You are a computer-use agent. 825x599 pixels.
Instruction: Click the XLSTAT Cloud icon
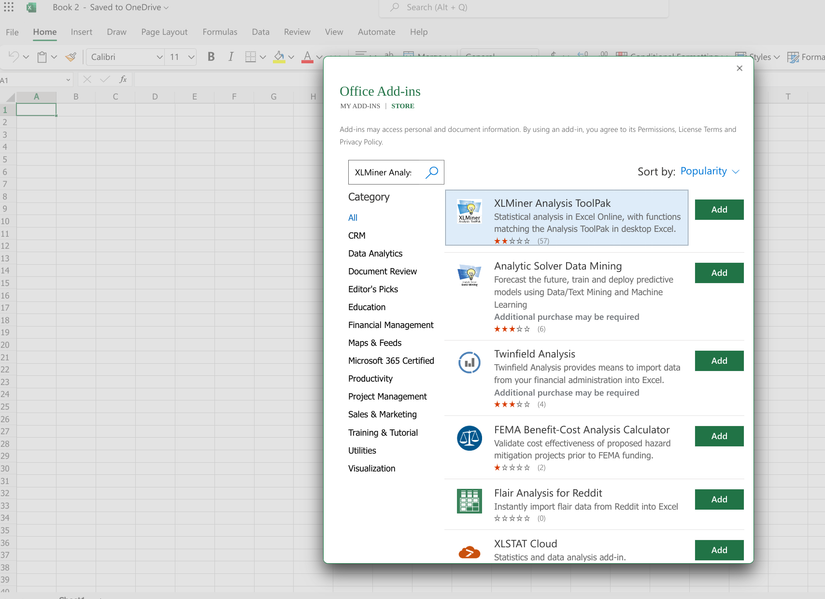(x=469, y=552)
